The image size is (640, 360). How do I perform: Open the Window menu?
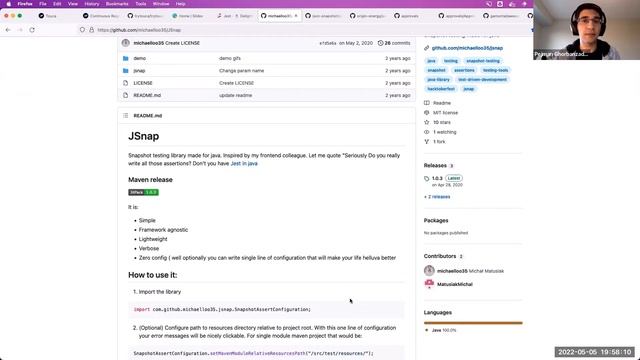tap(161, 4)
